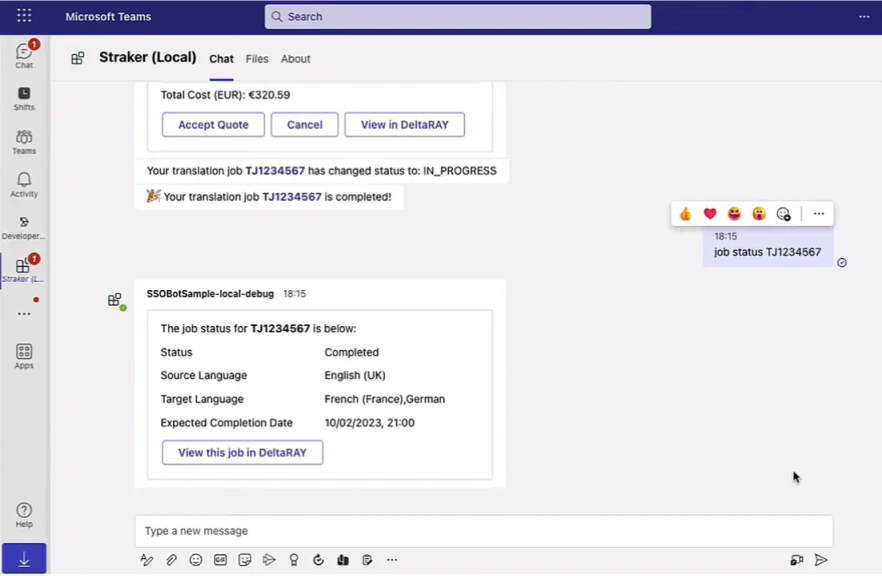Click the Accept Quote button
882x576 pixels.
click(x=213, y=125)
